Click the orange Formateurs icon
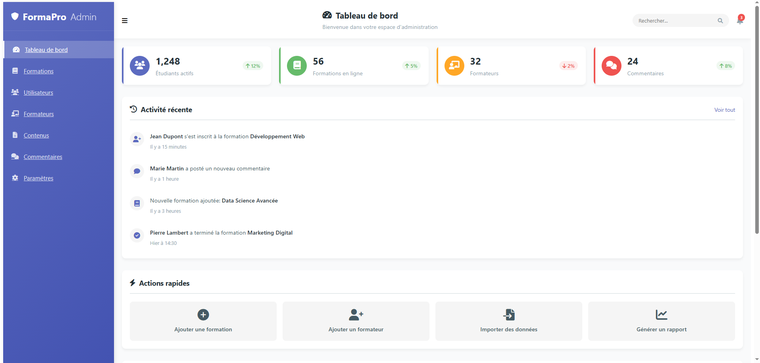Image resolution: width=760 pixels, height=363 pixels. [x=454, y=66]
